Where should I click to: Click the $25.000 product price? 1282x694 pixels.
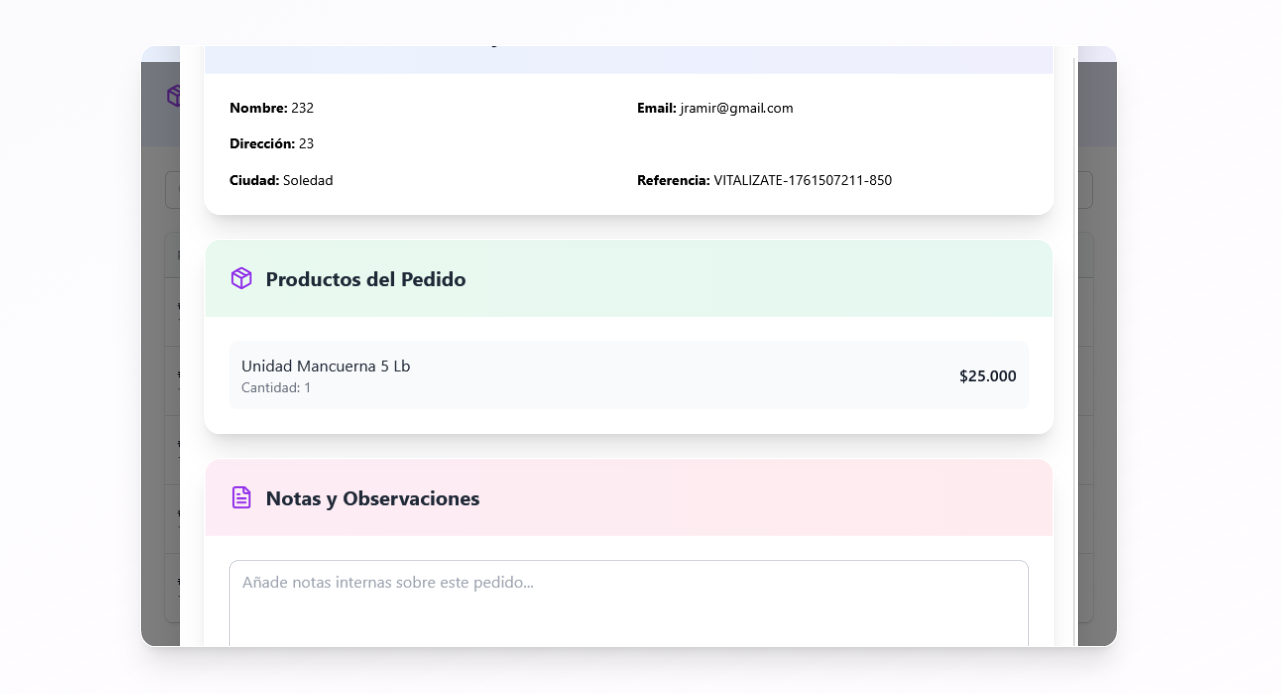[x=987, y=376]
